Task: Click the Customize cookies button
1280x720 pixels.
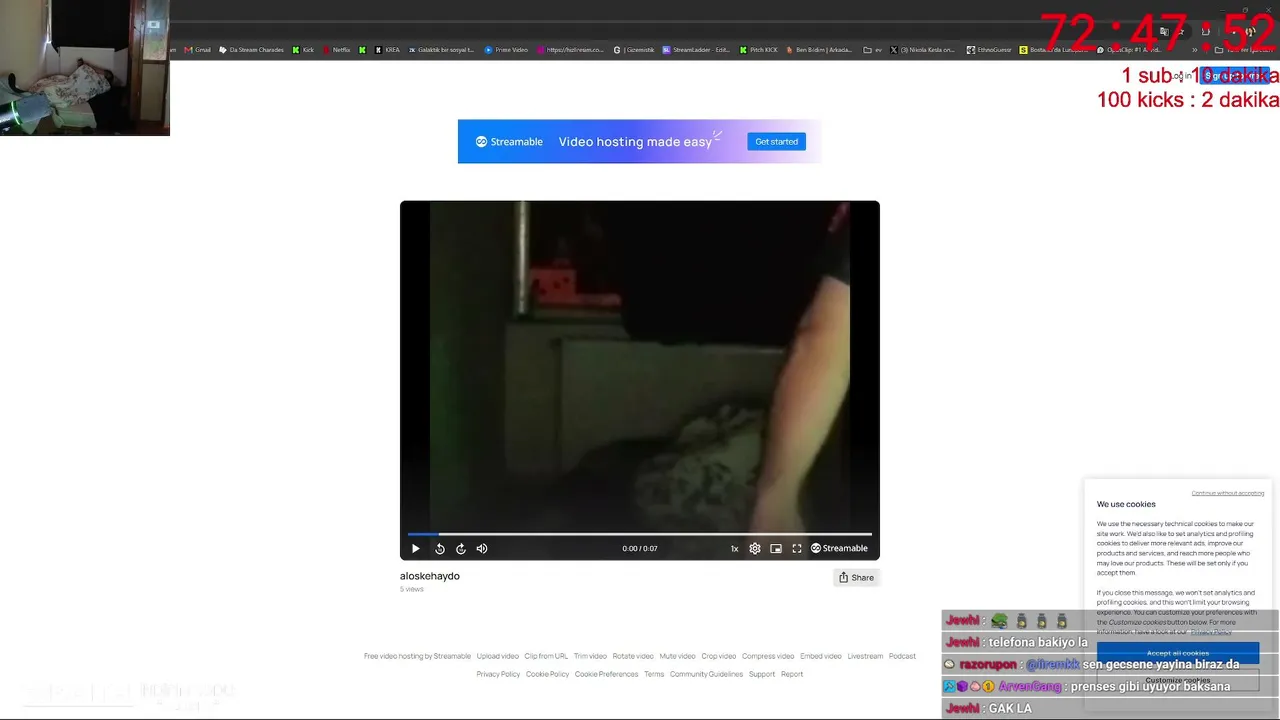Action: [x=1178, y=681]
